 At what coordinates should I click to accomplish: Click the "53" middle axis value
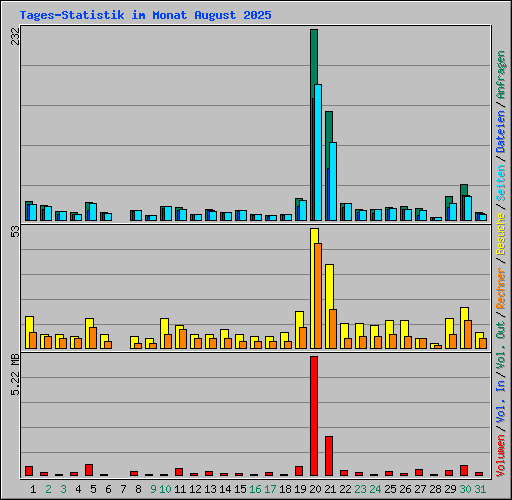(15, 231)
